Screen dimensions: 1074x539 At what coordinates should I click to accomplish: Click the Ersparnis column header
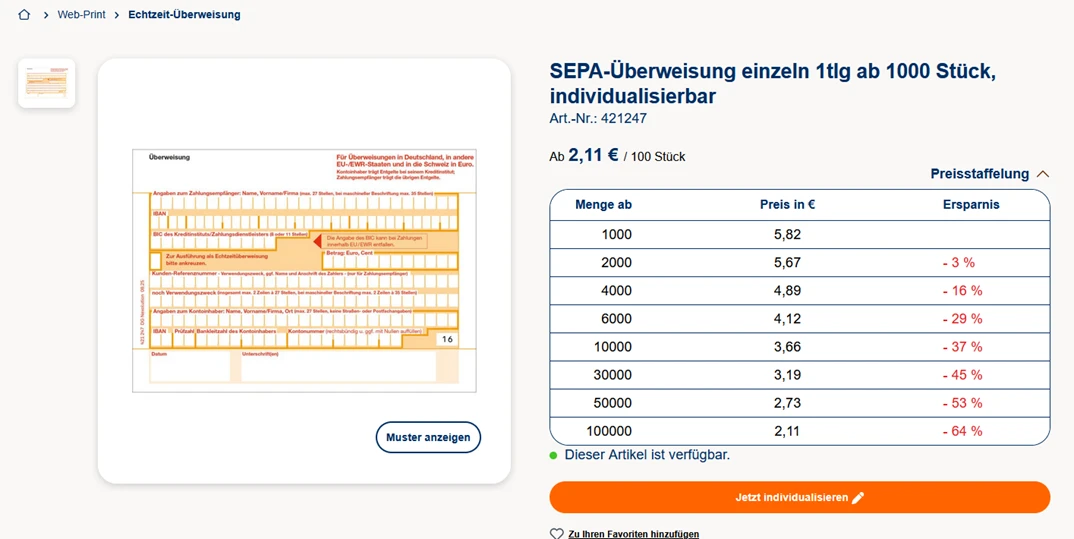click(970, 205)
